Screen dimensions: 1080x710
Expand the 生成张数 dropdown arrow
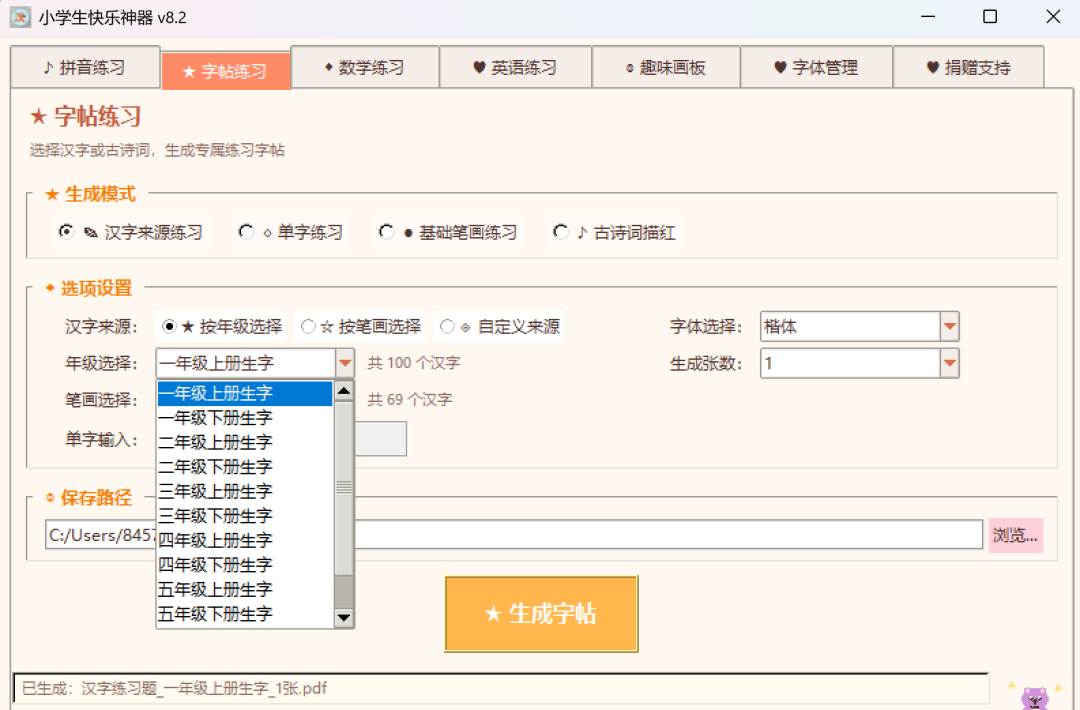pyautogui.click(x=949, y=363)
